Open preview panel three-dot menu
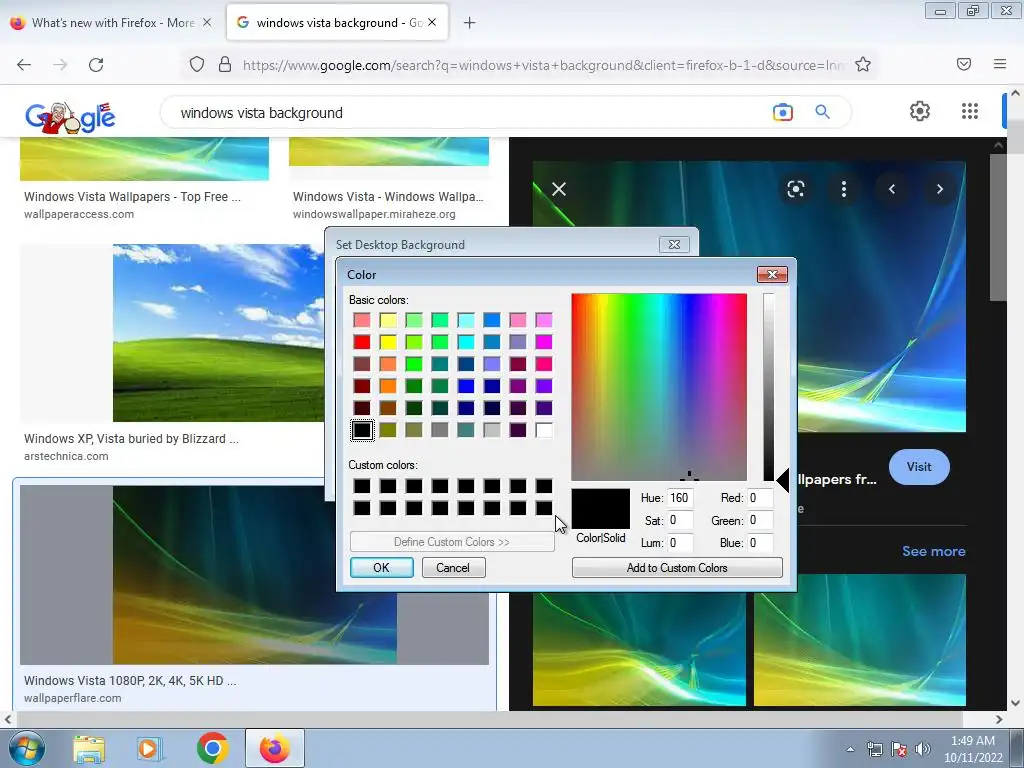1024x768 pixels. (x=844, y=189)
